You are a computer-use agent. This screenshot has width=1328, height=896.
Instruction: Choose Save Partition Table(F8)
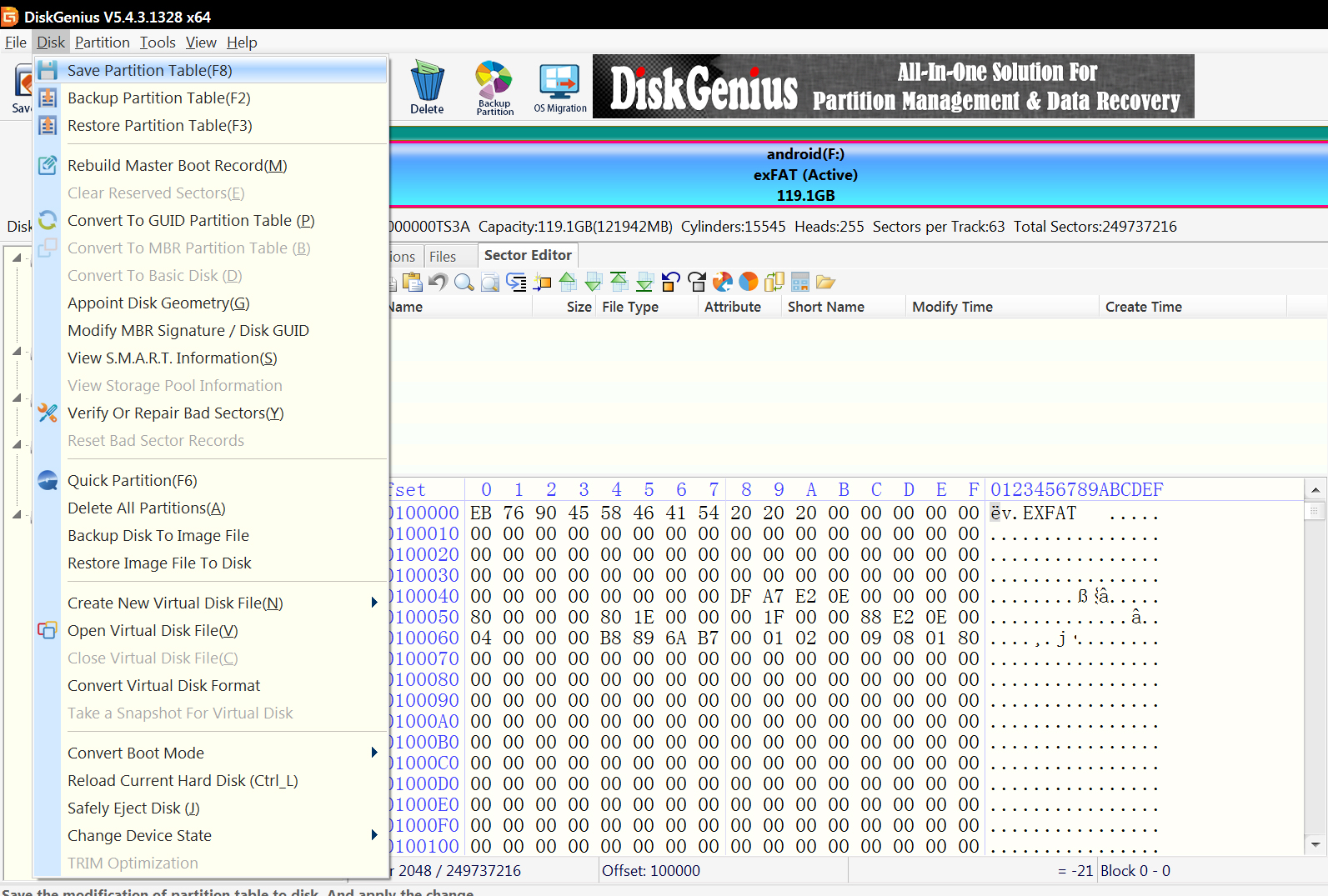pyautogui.click(x=211, y=71)
